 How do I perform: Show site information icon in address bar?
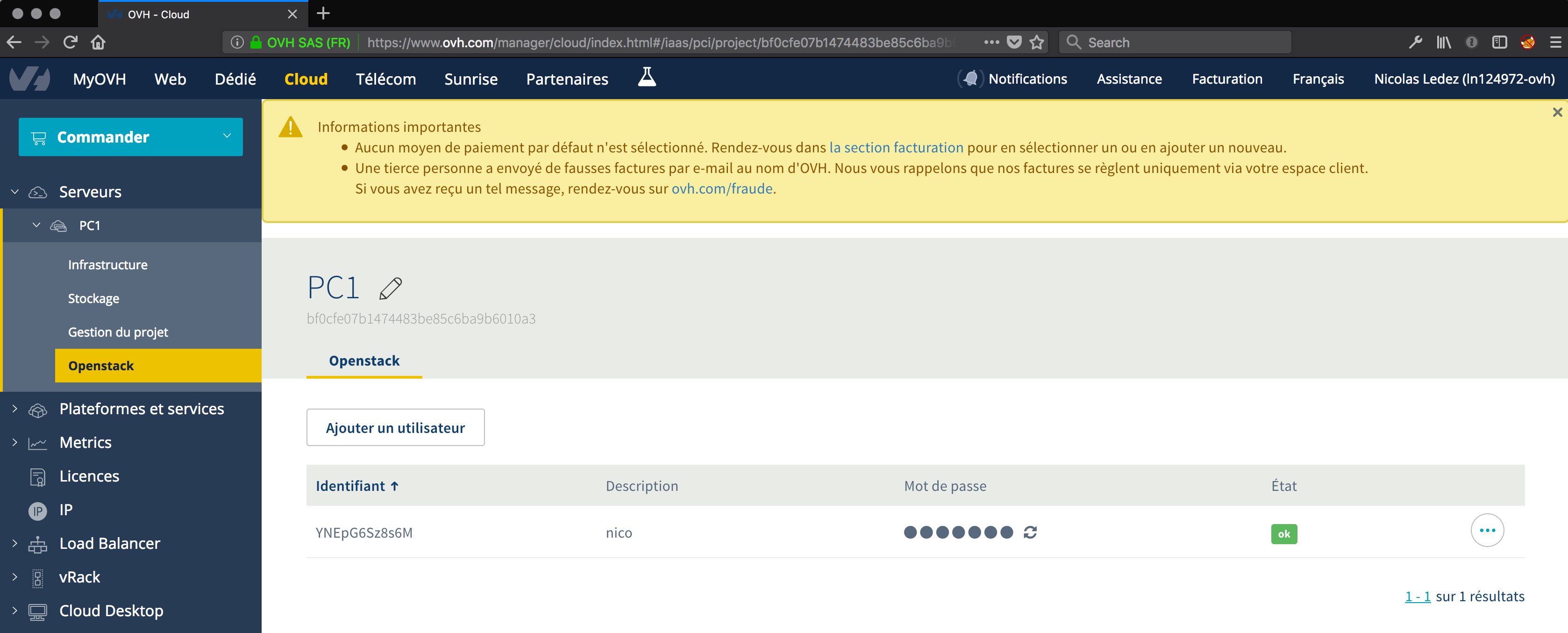click(237, 42)
